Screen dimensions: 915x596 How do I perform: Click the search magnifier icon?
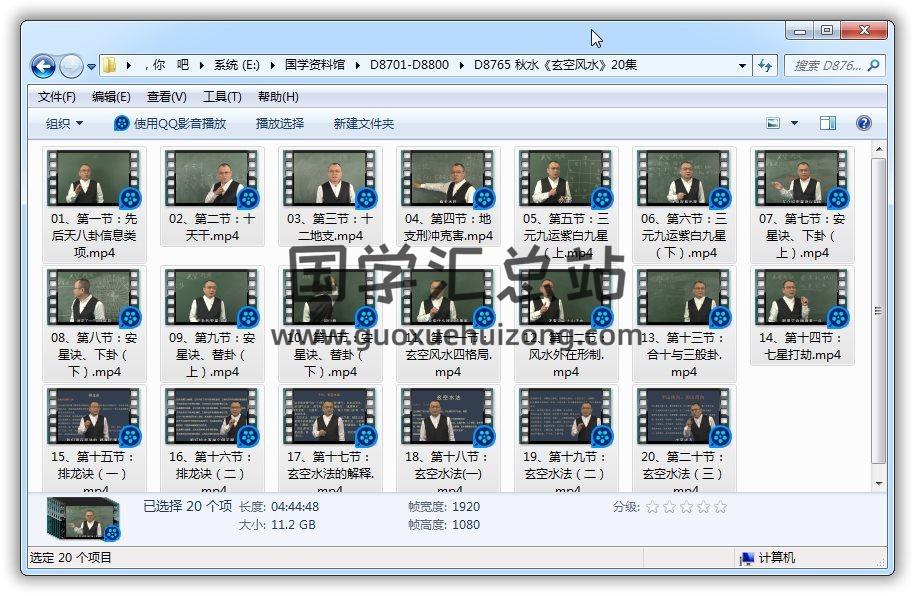tap(874, 66)
